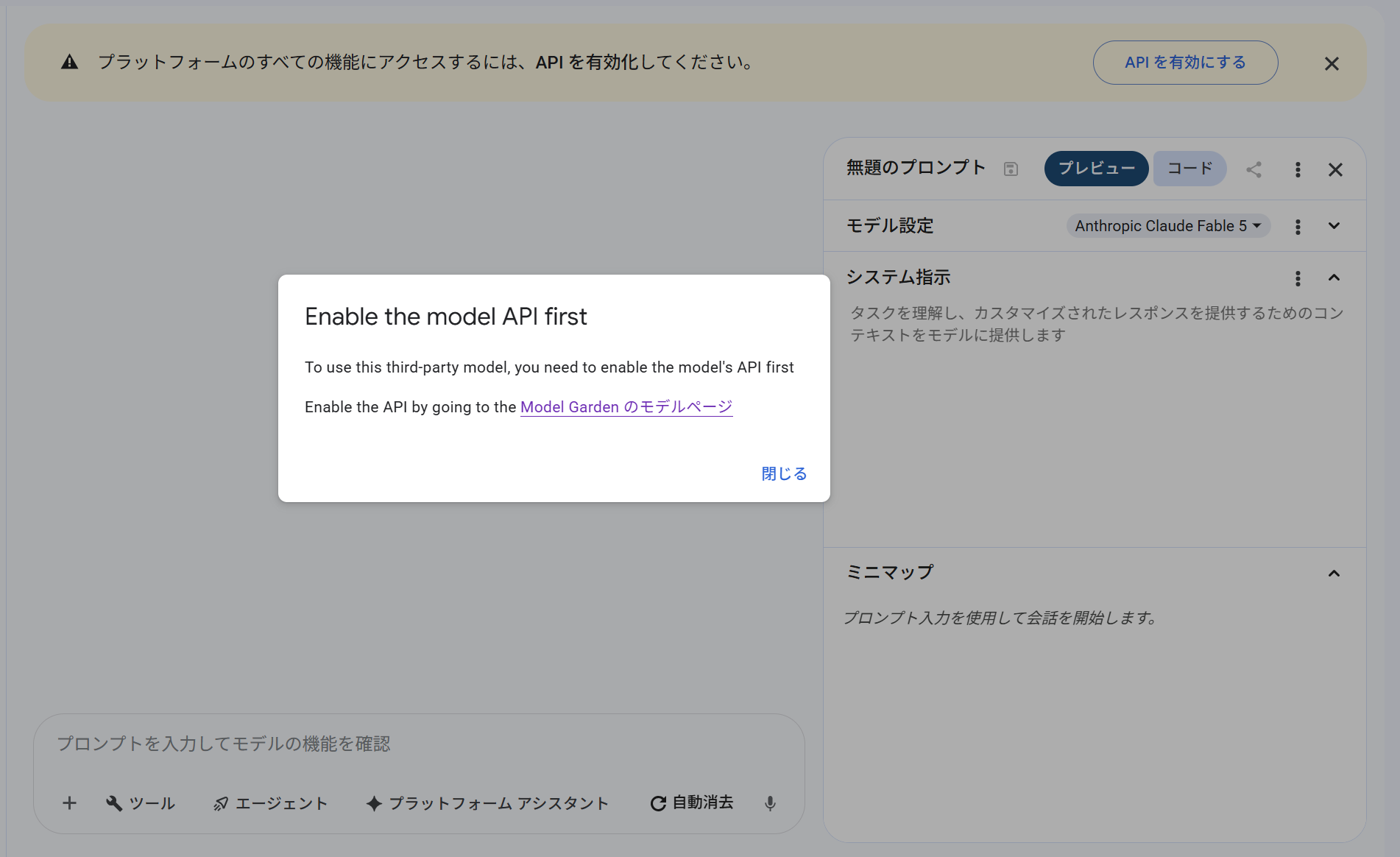Viewport: 1400px width, 857px height.
Task: Click 閉じる to close the dialog
Action: [x=784, y=473]
